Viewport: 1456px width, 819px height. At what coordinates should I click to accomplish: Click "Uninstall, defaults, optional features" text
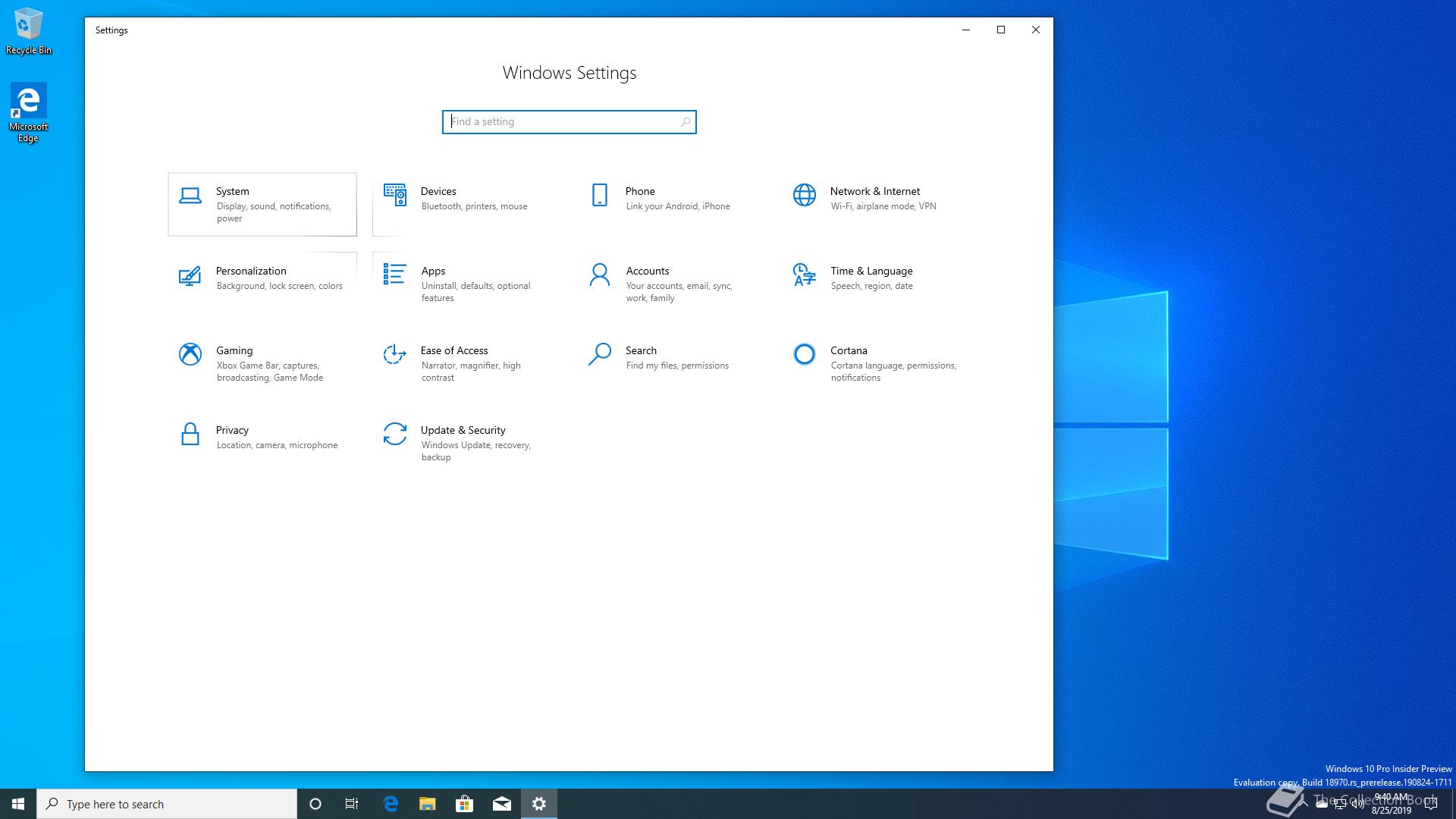[476, 292]
